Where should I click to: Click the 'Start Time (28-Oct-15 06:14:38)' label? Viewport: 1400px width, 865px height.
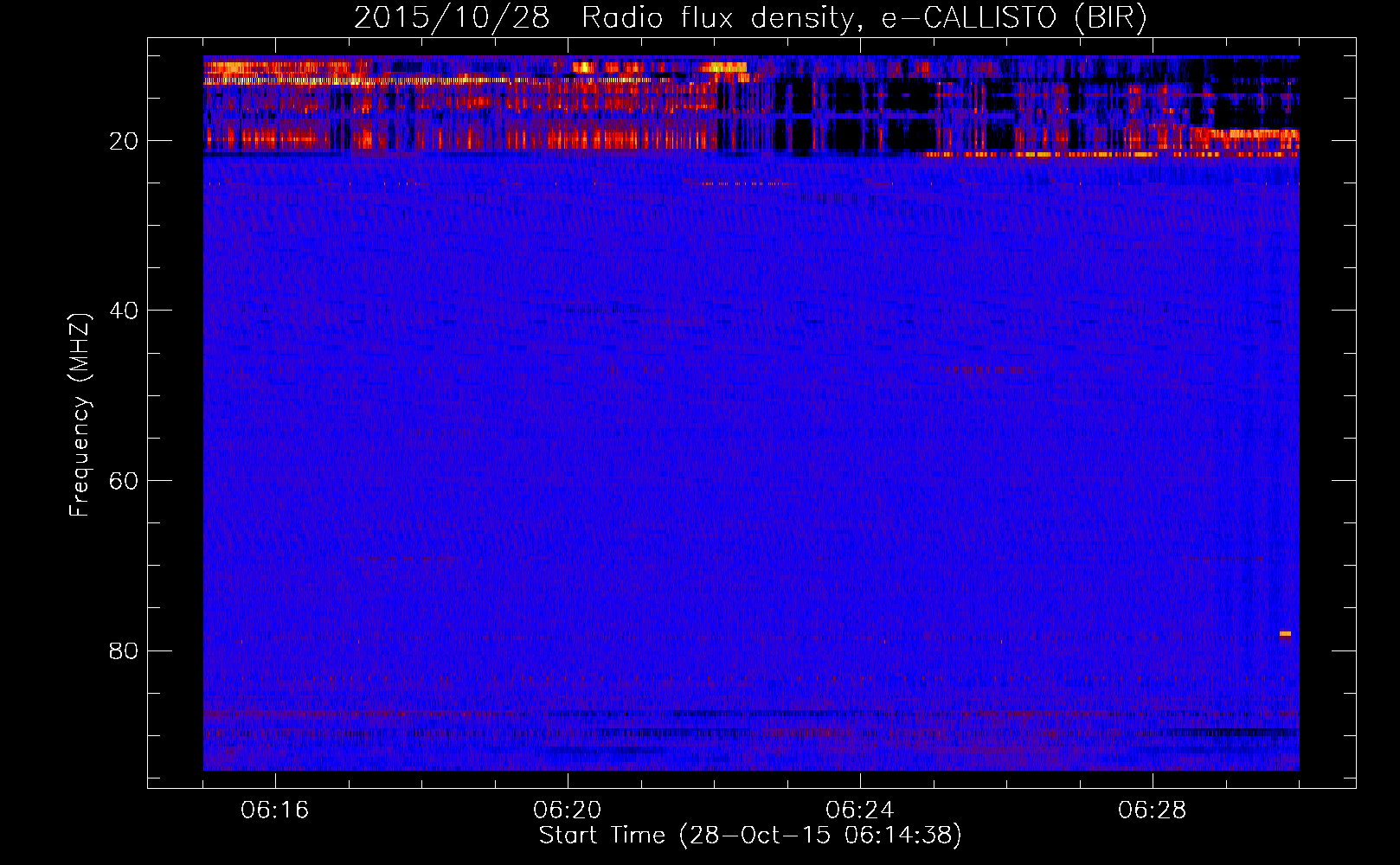[750, 836]
